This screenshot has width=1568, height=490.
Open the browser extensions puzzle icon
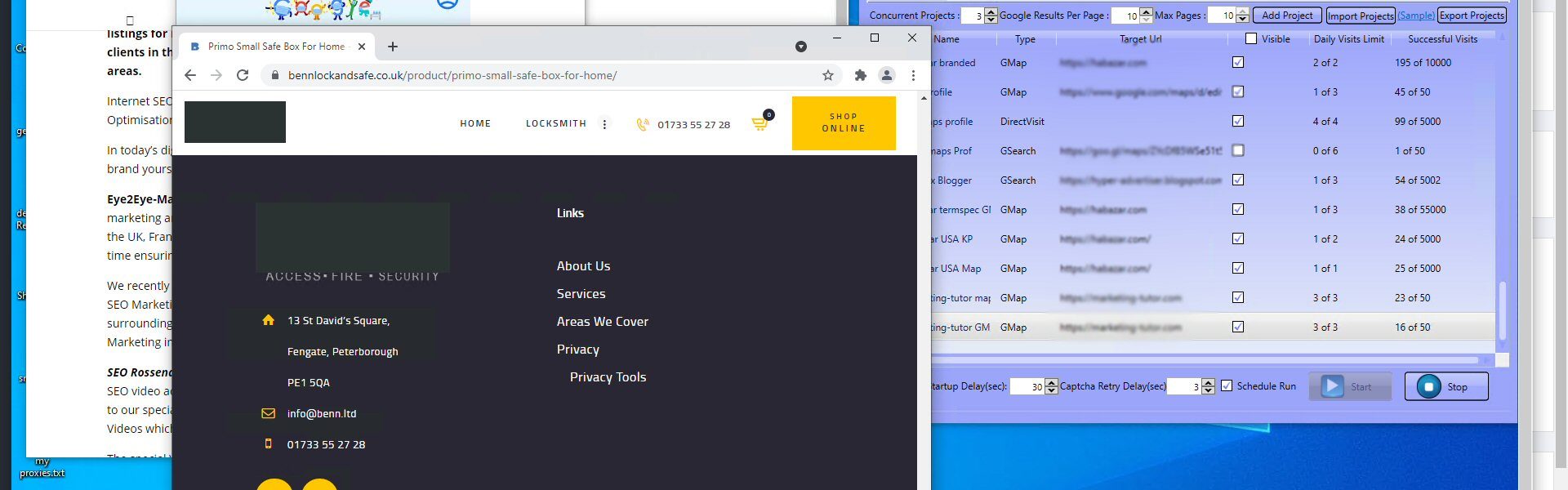click(x=860, y=75)
